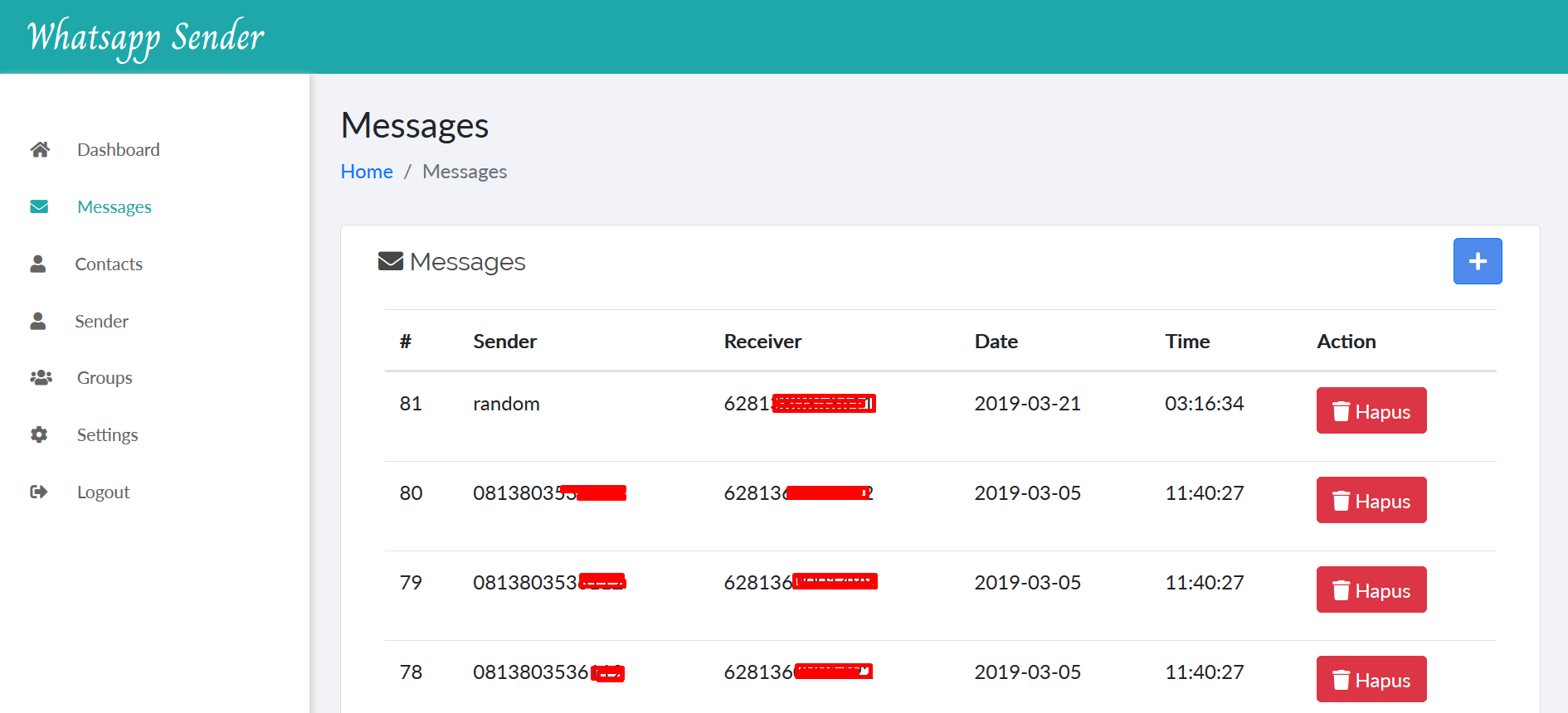Click the Logout arrow icon
This screenshot has width=1568, height=713.
(x=39, y=492)
